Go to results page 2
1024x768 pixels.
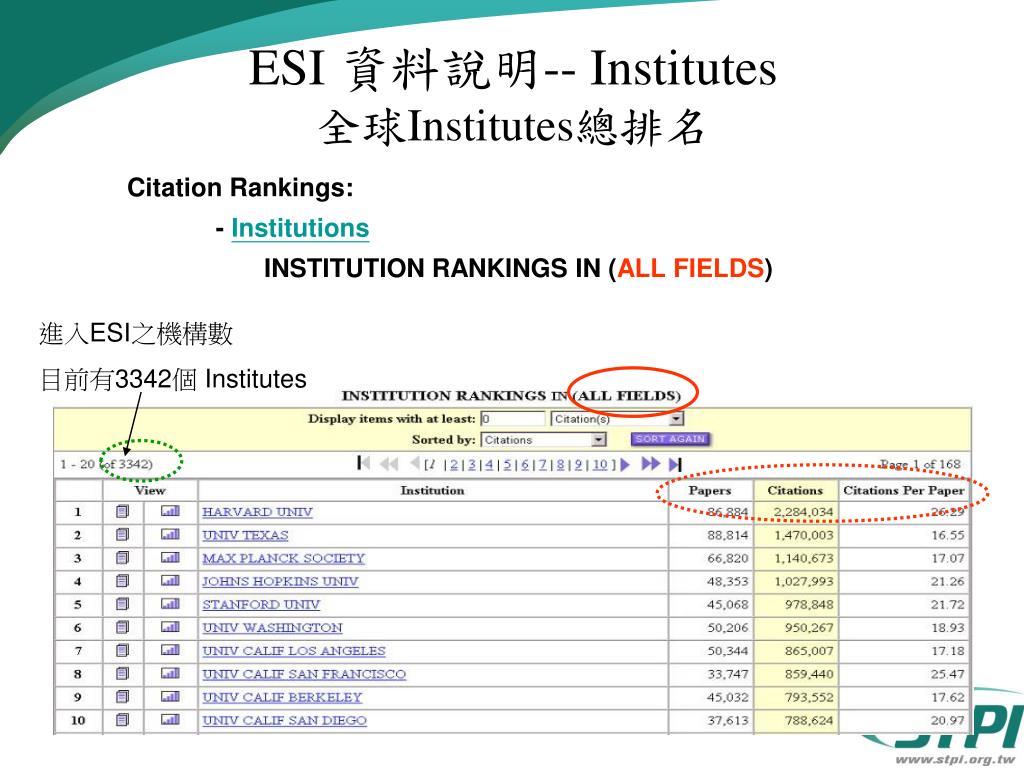[454, 464]
